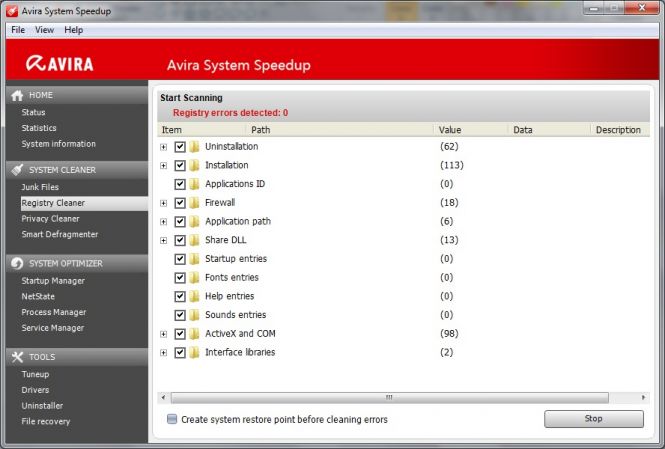Open Process Manager link

[54, 312]
